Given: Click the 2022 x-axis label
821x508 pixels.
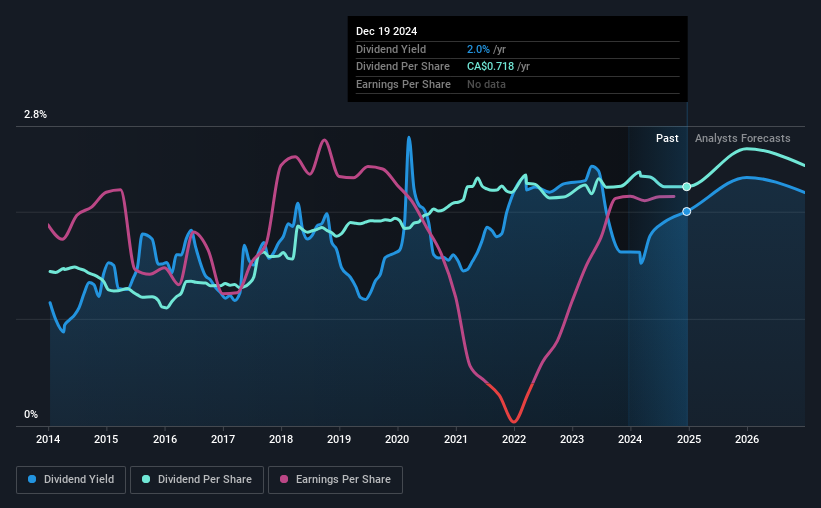Looking at the screenshot, I should pyautogui.click(x=514, y=439).
